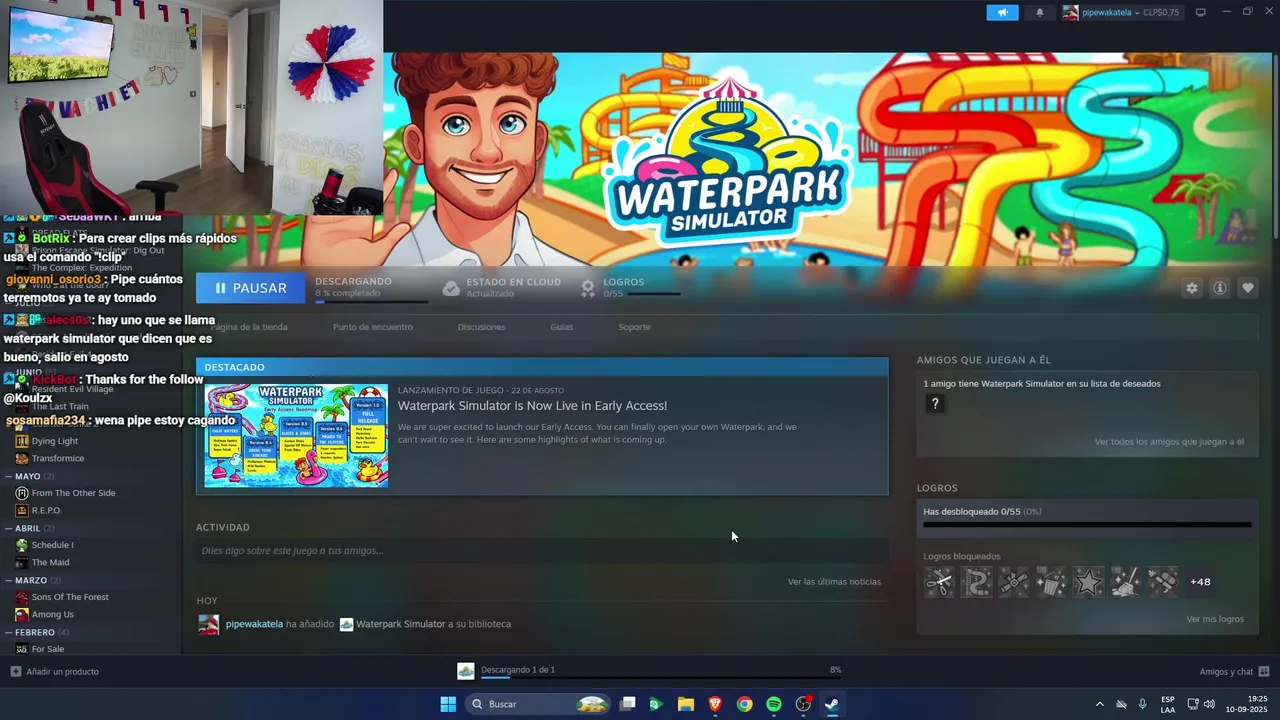
Task: Click the sixth locked achievement broom icon
Action: point(1126,581)
